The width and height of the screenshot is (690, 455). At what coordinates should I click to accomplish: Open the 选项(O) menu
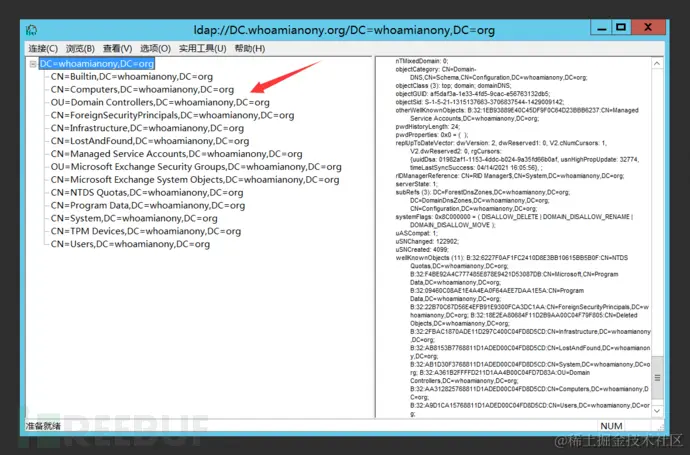pos(155,48)
